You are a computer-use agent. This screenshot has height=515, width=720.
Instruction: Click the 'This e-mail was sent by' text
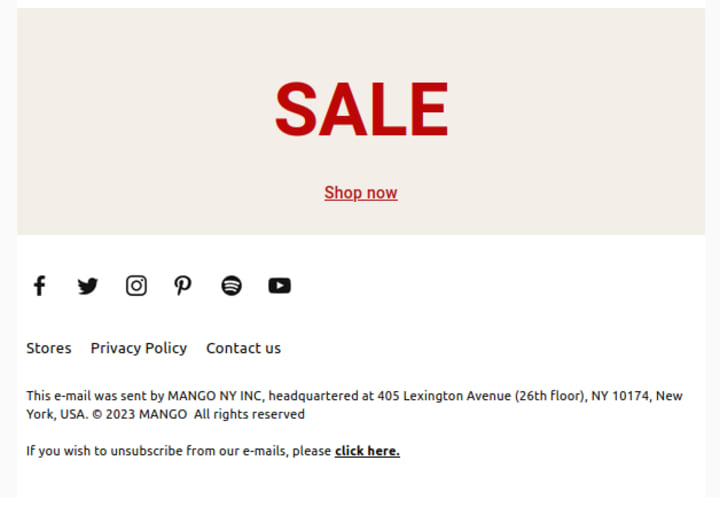95,396
